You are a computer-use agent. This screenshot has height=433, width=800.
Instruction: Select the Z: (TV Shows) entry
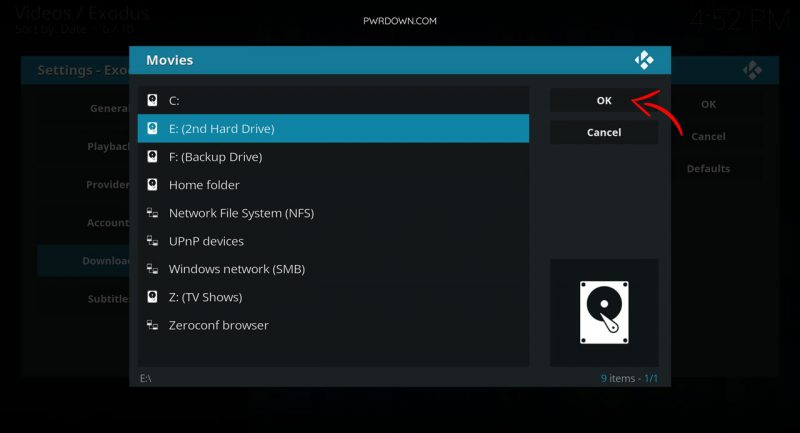click(x=333, y=297)
